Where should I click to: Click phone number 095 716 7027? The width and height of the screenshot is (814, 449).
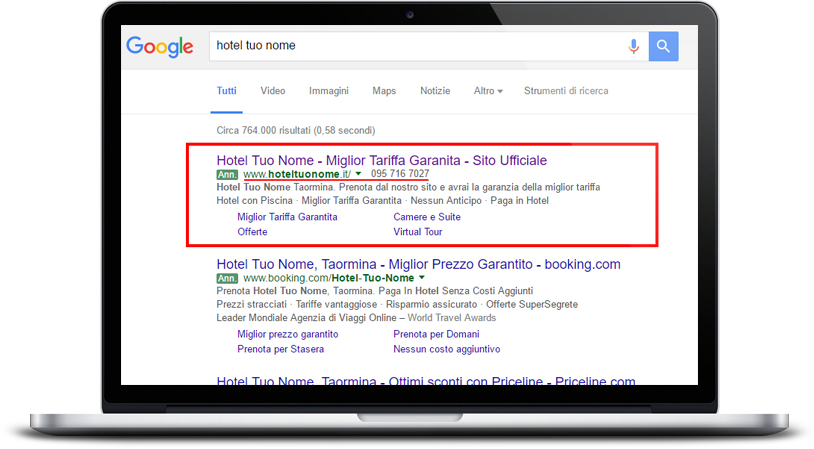point(400,173)
